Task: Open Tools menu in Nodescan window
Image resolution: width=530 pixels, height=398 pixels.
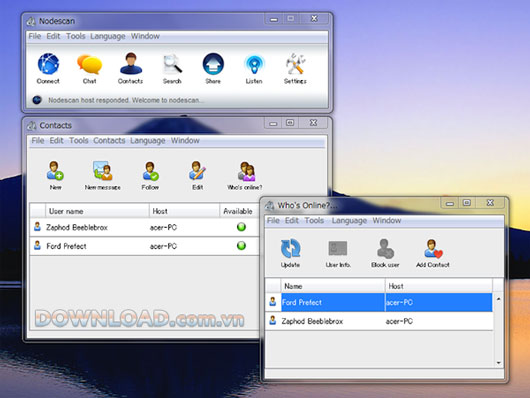Action: [75, 36]
